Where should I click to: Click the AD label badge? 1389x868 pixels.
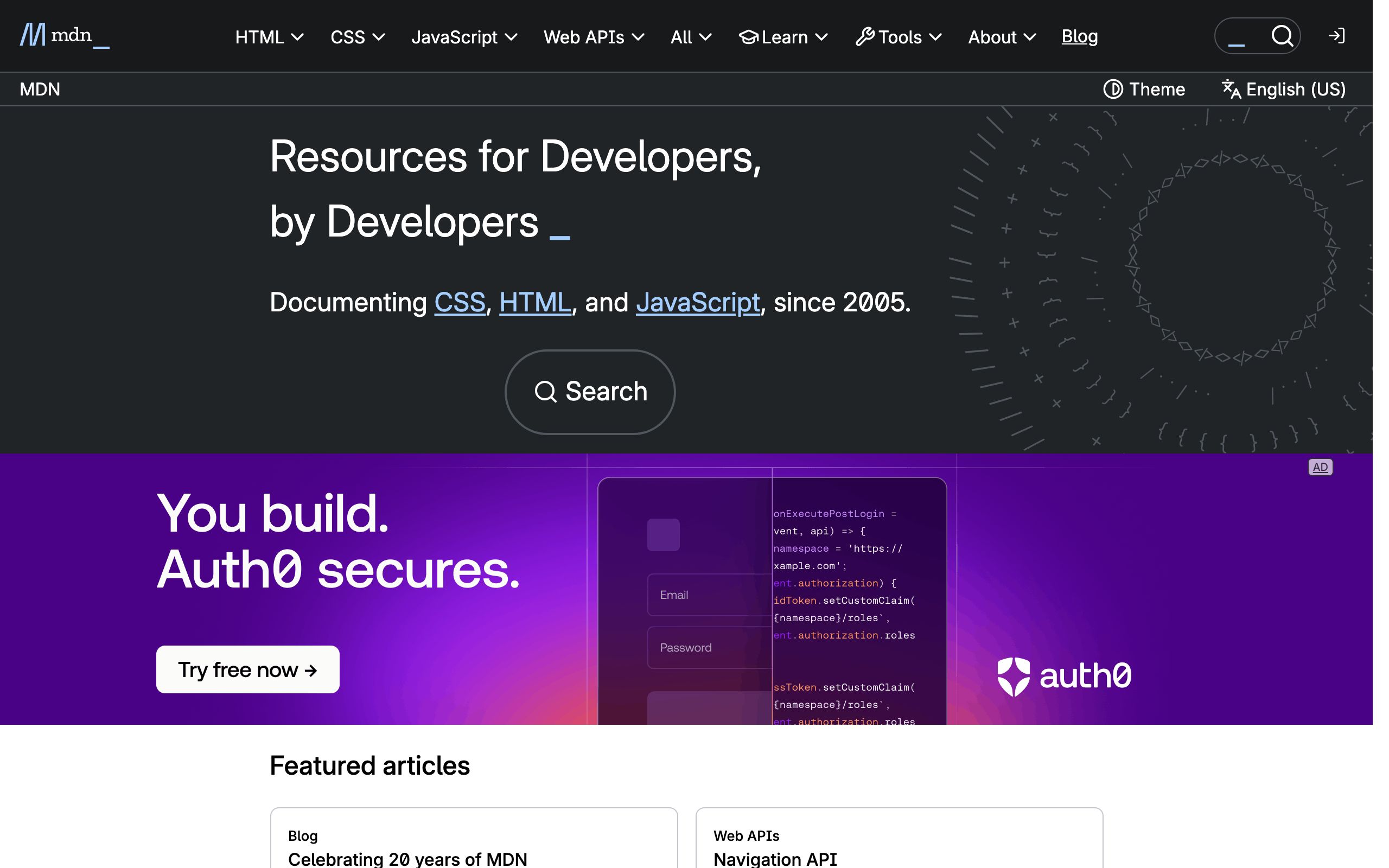[x=1320, y=467]
